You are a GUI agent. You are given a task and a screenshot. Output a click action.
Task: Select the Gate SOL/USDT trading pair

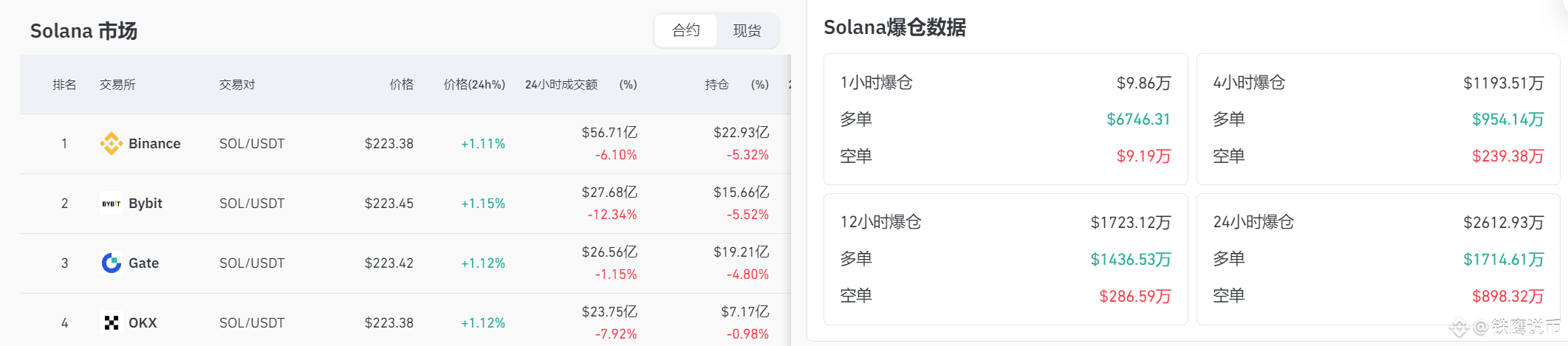252,263
